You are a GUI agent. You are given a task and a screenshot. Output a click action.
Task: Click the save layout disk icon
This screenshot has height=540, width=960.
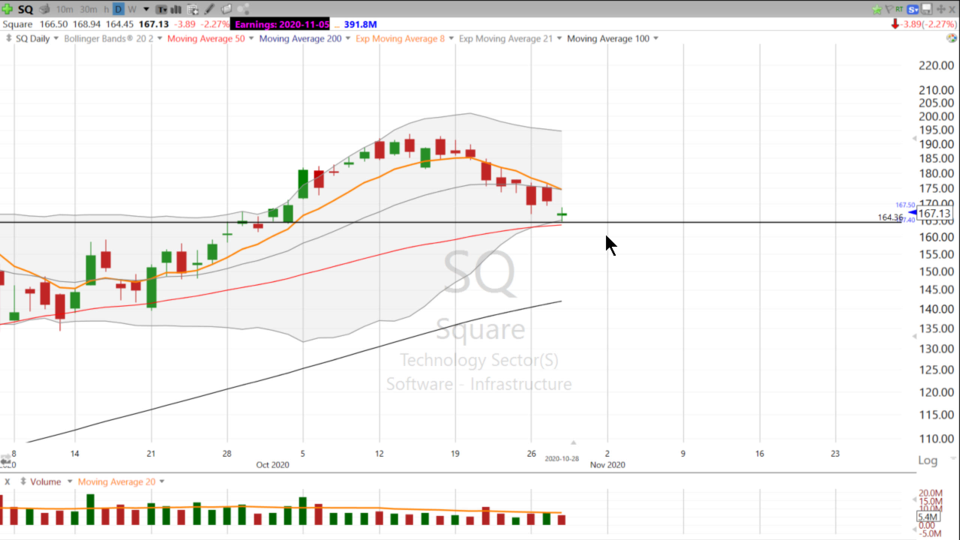point(927,9)
